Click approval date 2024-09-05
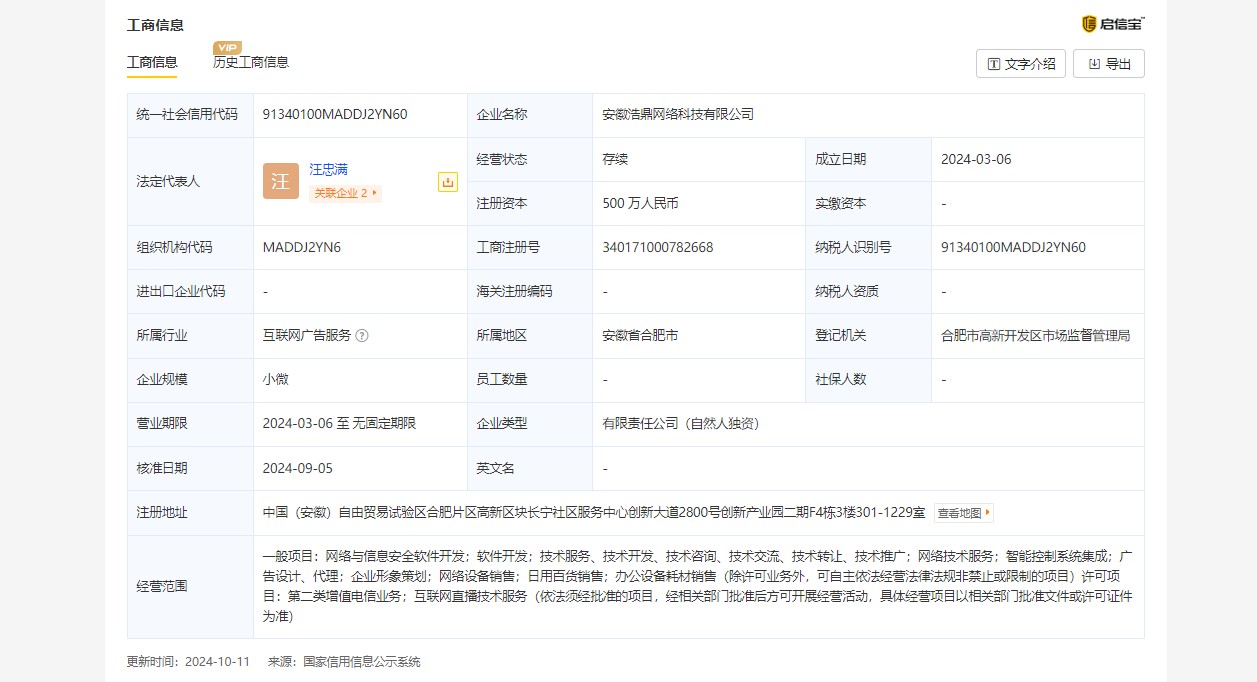 tap(298, 468)
